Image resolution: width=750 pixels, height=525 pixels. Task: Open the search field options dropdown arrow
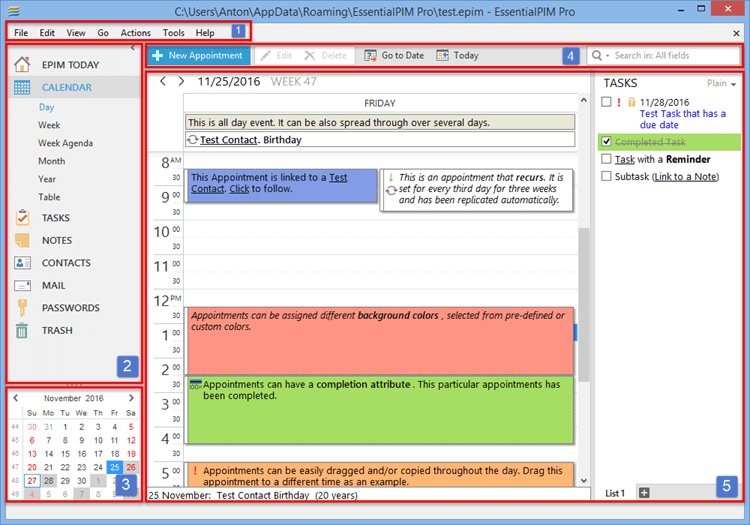pos(607,56)
